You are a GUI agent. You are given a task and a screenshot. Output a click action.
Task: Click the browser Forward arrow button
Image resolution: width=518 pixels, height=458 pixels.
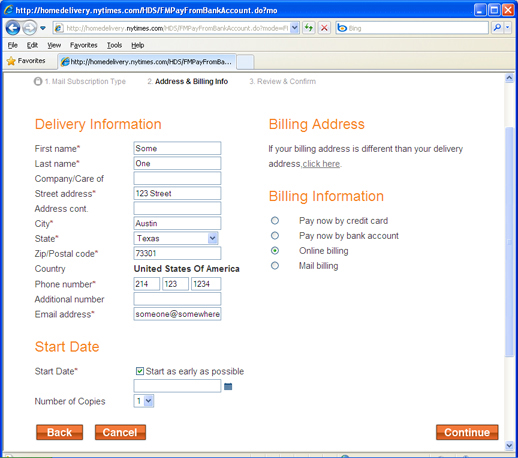pyautogui.click(x=30, y=28)
